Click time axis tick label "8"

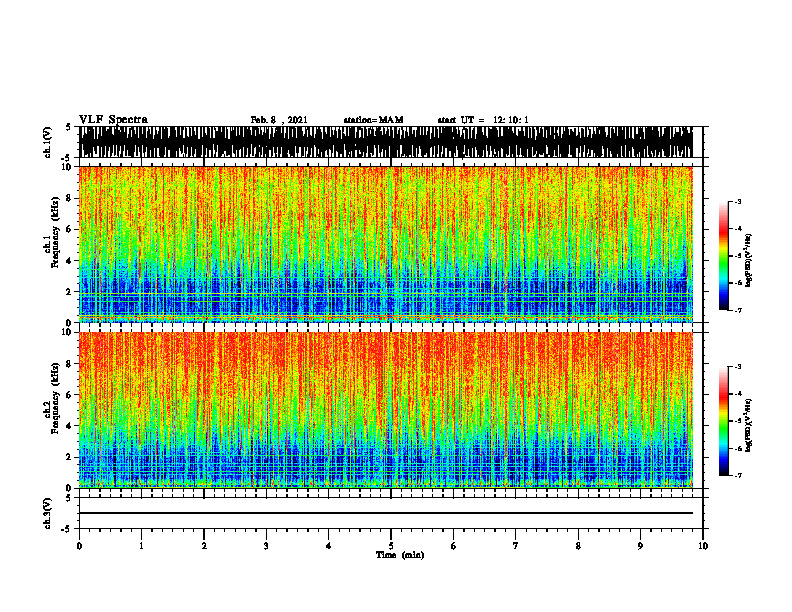(578, 546)
